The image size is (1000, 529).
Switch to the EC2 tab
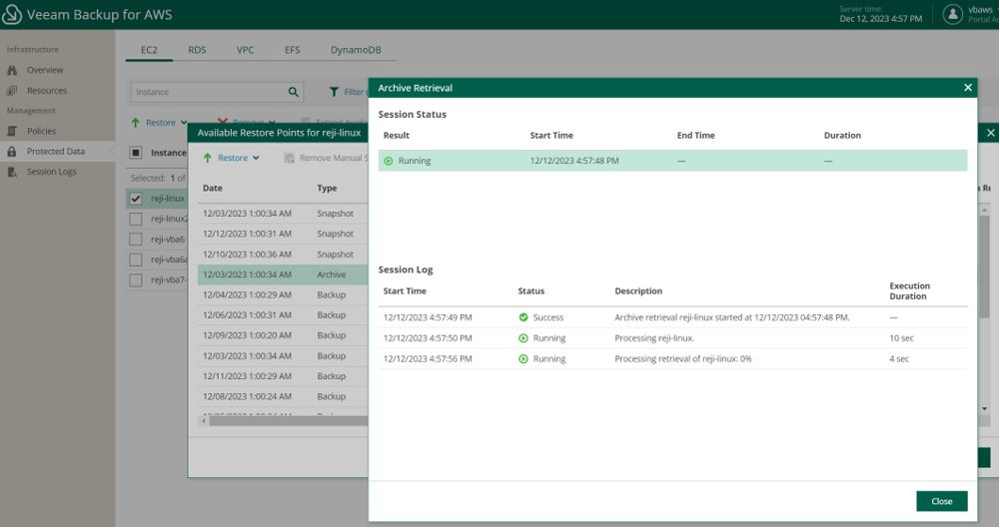pos(149,50)
